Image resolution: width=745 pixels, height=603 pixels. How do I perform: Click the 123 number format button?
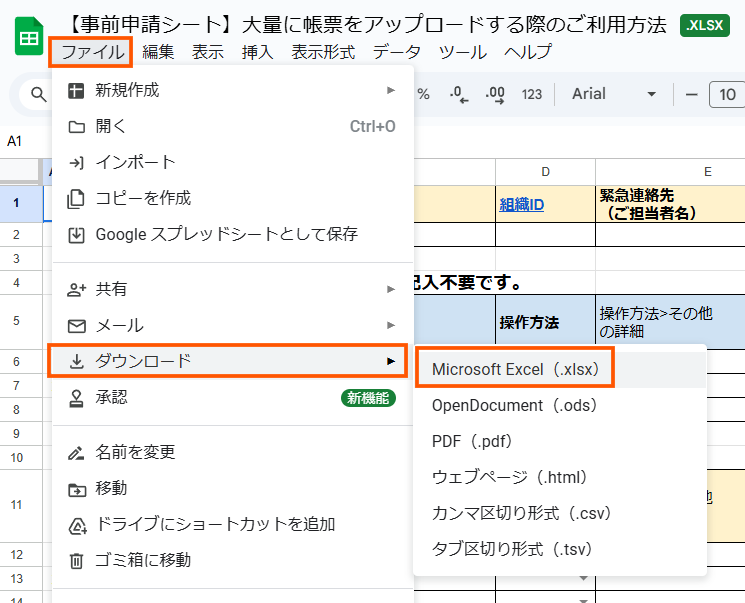click(532, 94)
